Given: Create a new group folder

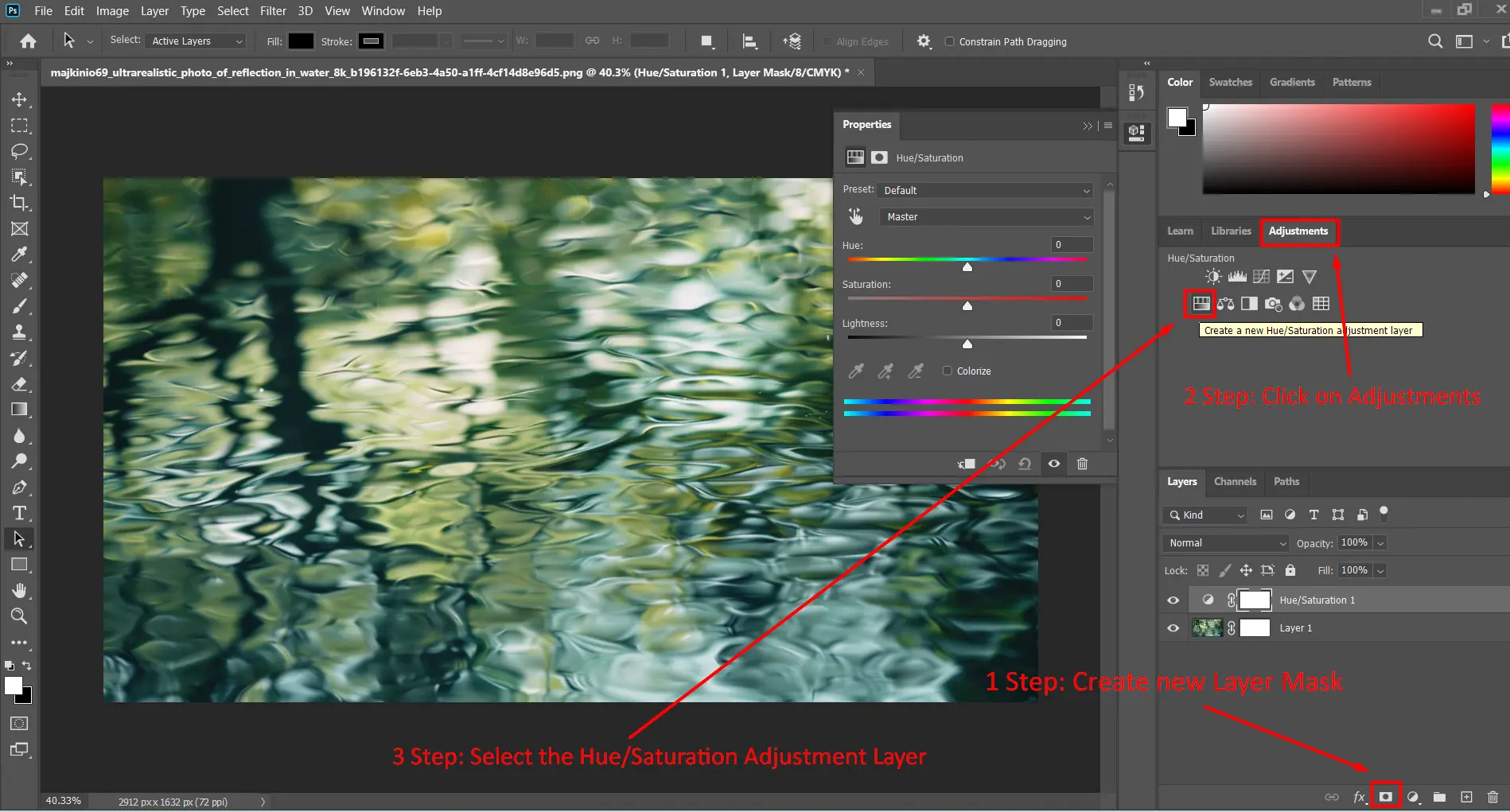Looking at the screenshot, I should pos(1439,797).
